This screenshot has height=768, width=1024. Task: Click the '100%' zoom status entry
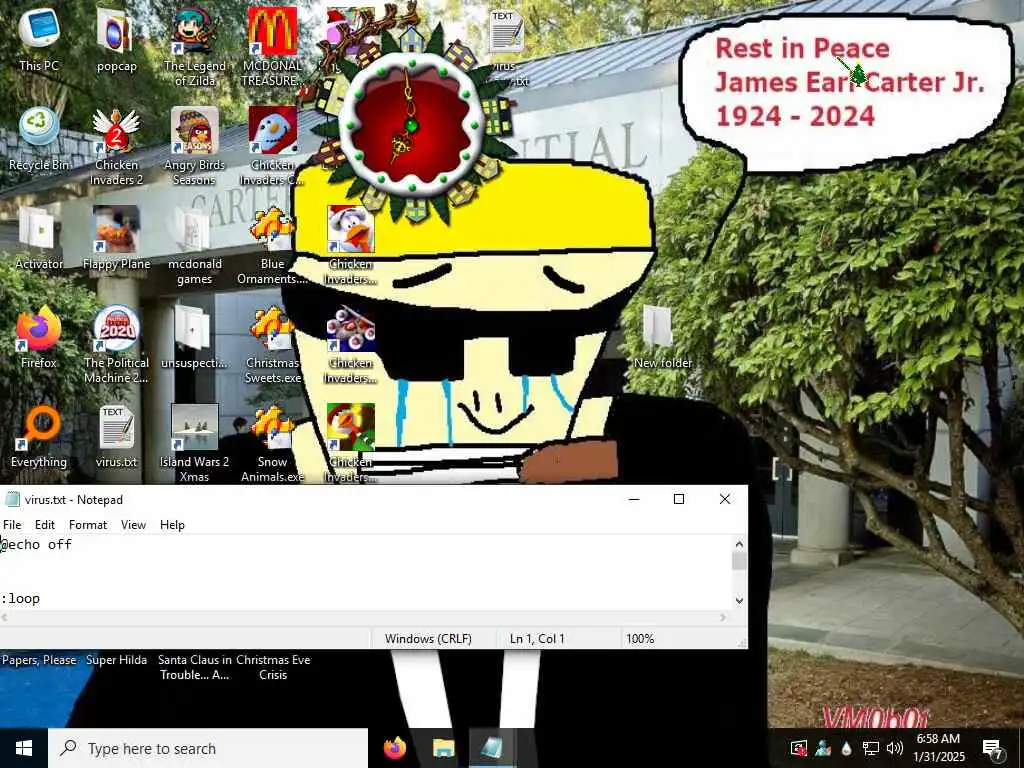tap(640, 639)
